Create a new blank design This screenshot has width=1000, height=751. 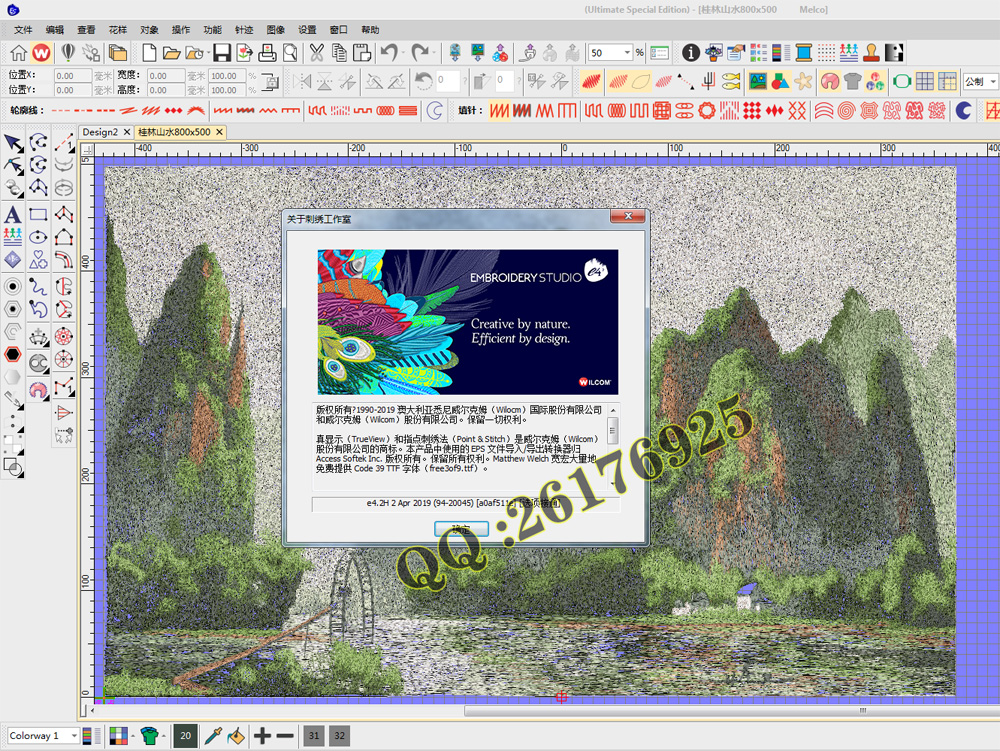[x=149, y=53]
